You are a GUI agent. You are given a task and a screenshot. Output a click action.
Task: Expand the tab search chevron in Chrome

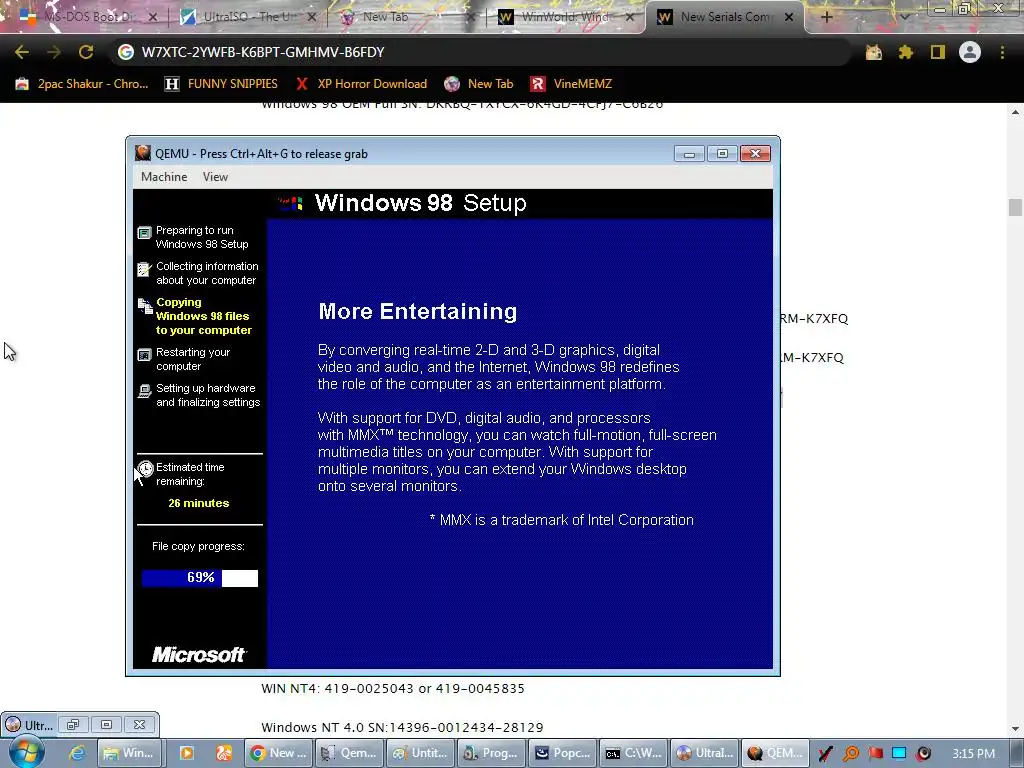click(x=904, y=17)
